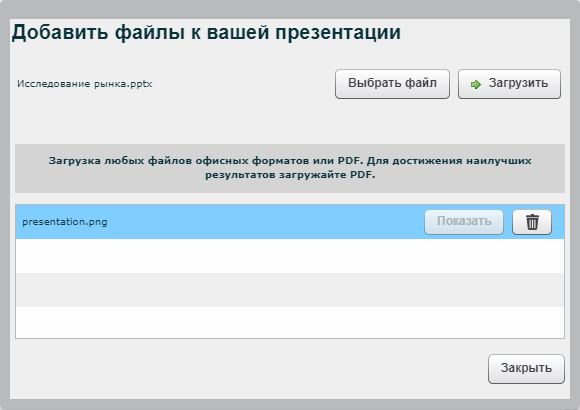Select the empty gray row in file list
580x410 pixels.
pyautogui.click(x=290, y=290)
